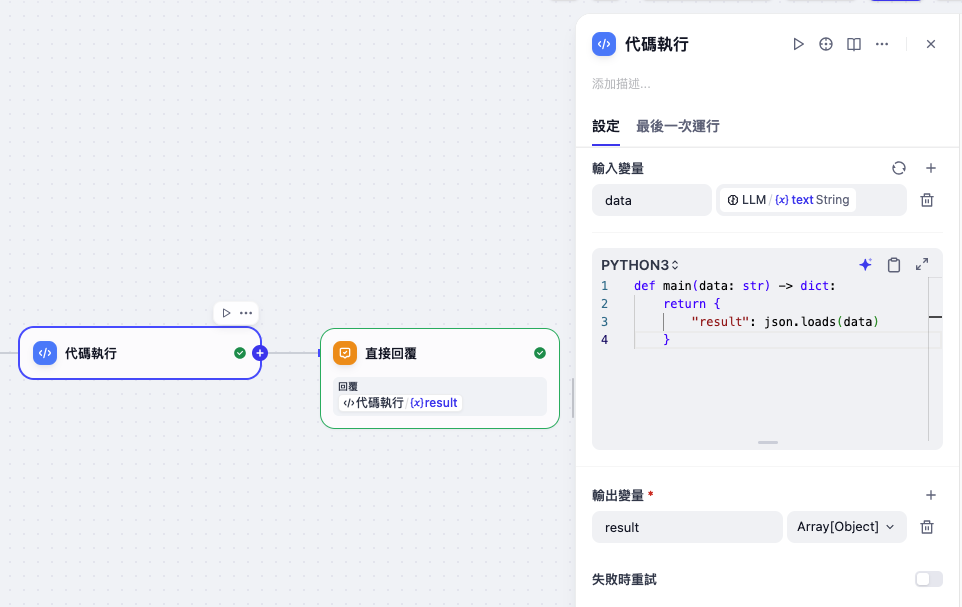Copy code with the clipboard icon

tap(894, 265)
